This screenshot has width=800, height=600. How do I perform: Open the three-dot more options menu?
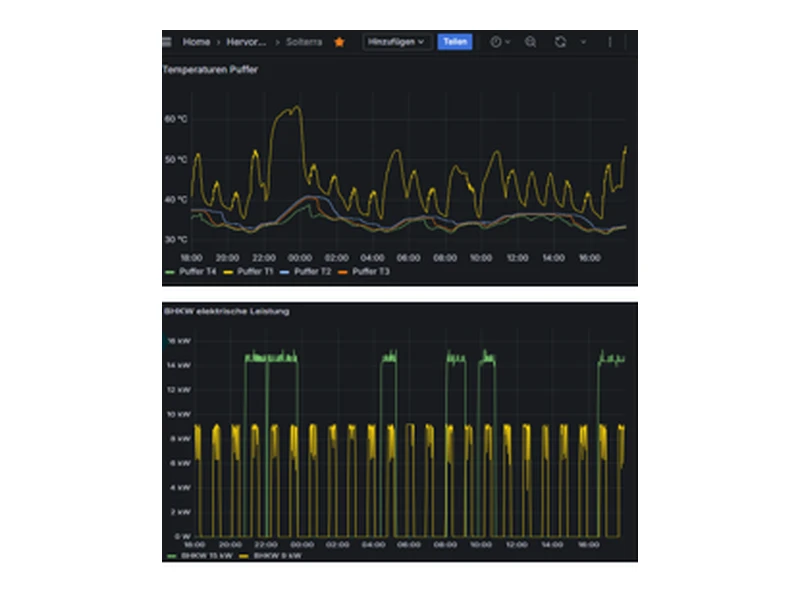[x=610, y=42]
